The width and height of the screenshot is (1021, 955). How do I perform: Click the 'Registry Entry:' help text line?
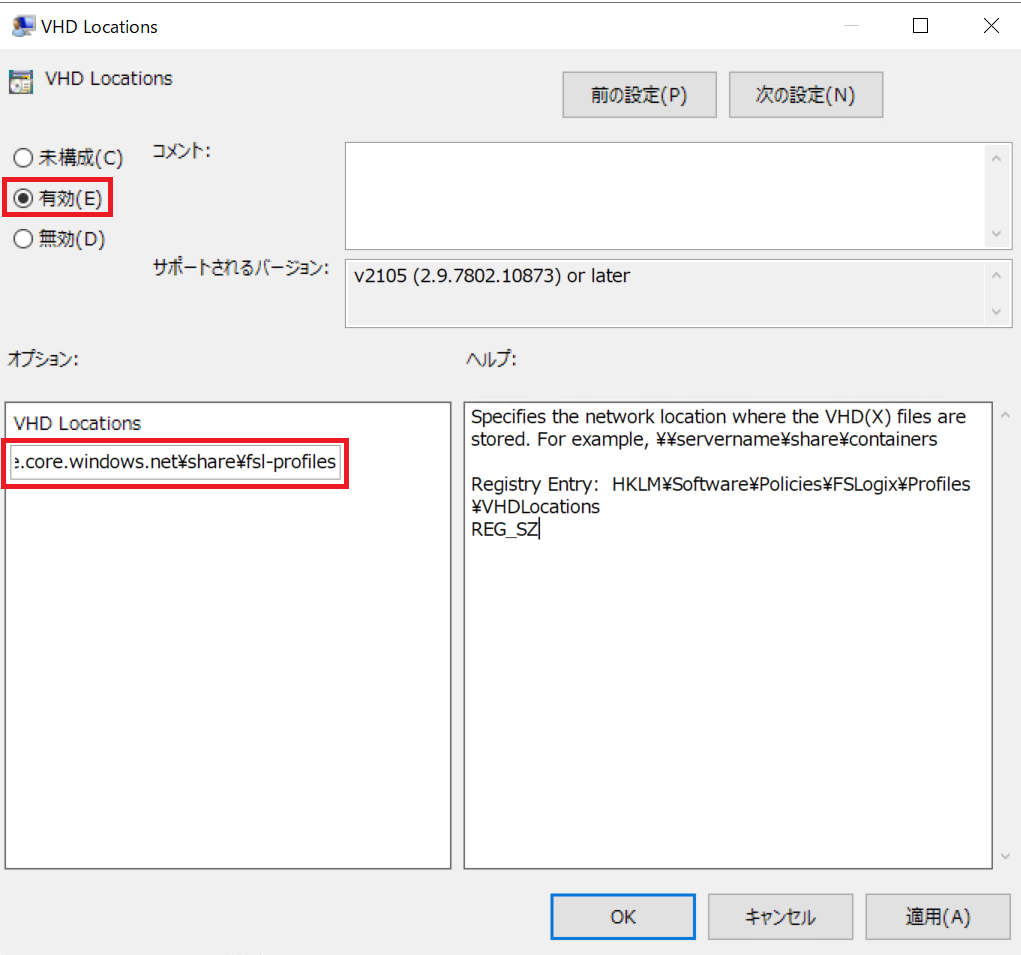[x=721, y=484]
